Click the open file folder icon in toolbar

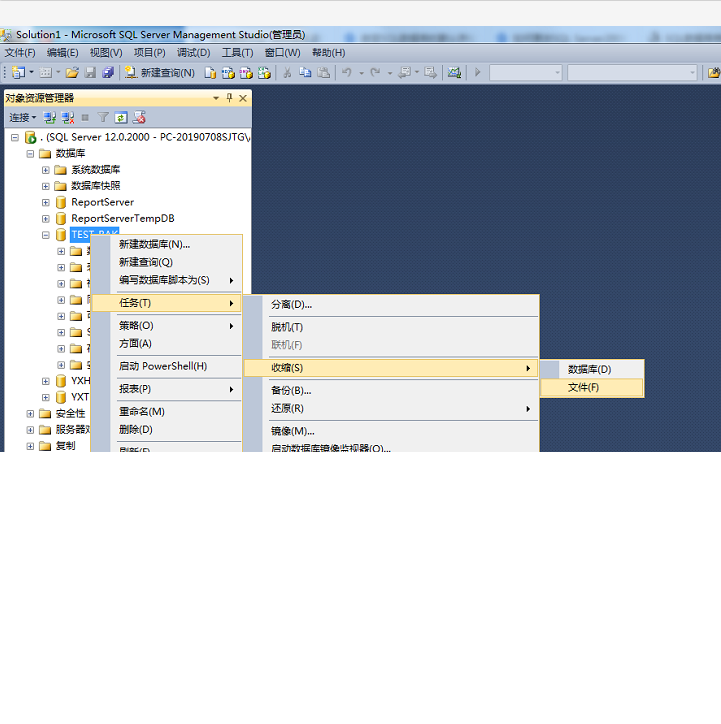(x=72, y=73)
